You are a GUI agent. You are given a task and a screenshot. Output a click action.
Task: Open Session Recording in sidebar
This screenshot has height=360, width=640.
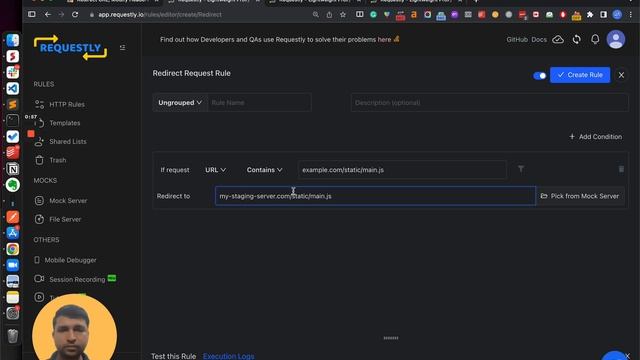(x=70, y=279)
